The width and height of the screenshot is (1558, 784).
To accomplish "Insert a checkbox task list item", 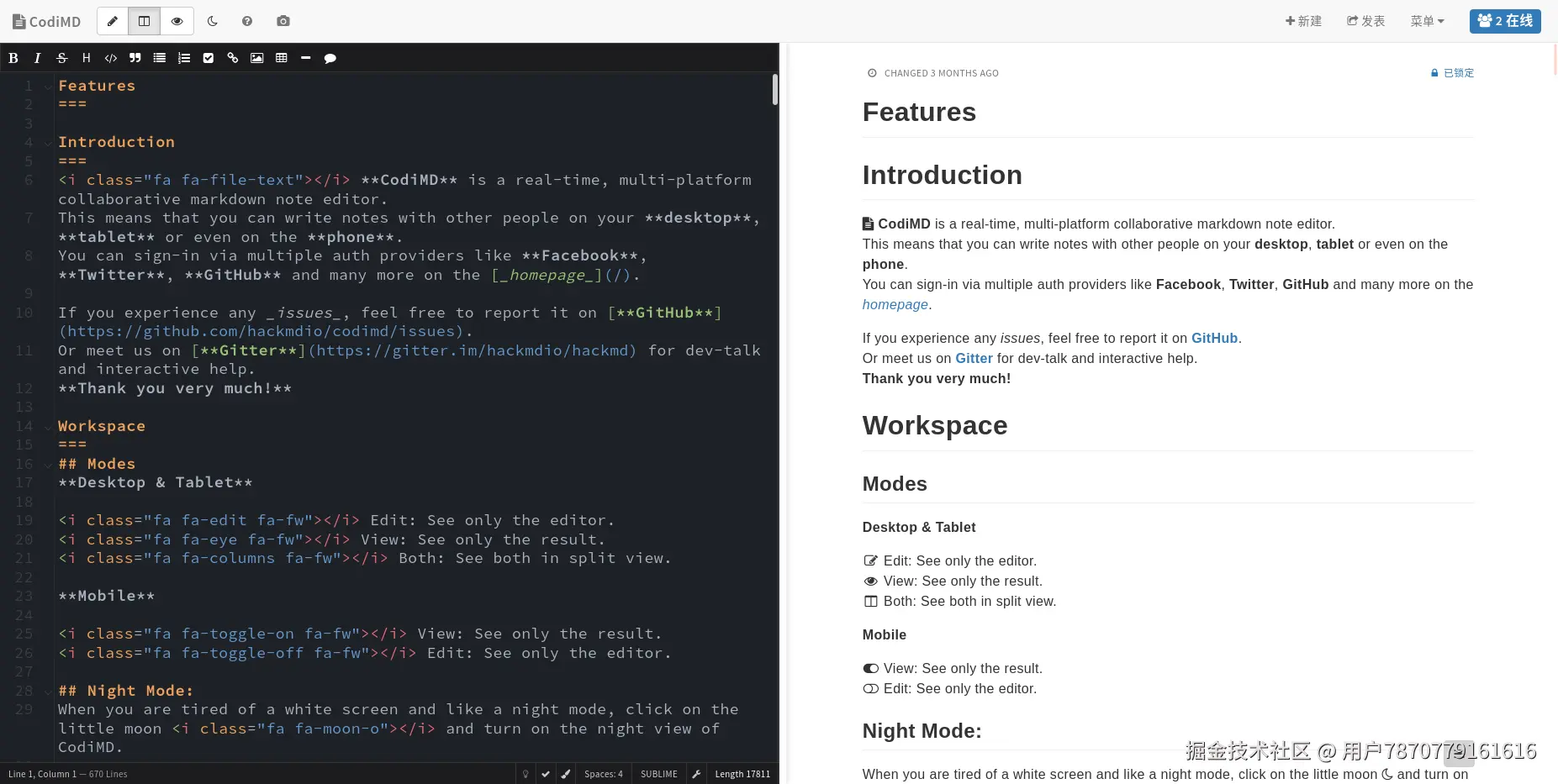I will pos(209,58).
